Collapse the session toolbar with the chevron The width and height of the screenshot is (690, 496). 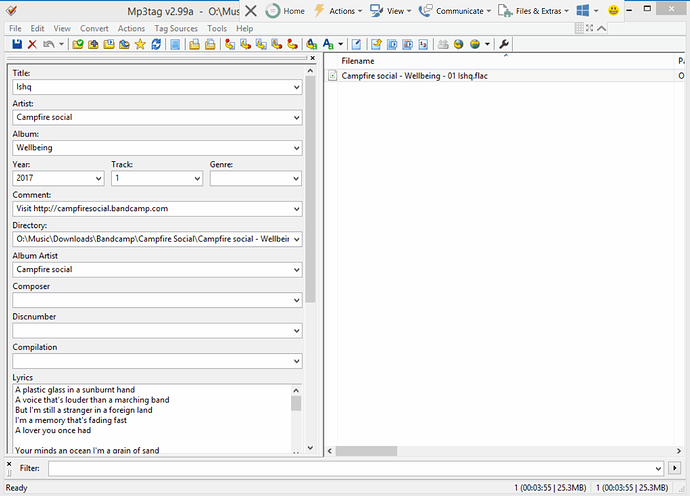coord(602,28)
